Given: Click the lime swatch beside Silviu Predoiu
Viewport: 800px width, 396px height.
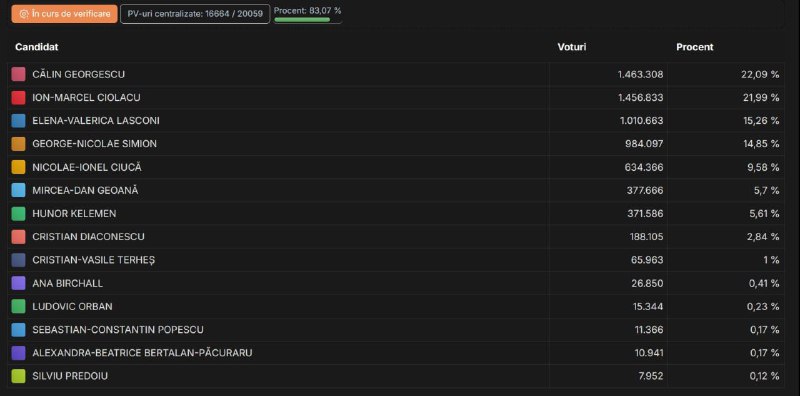Looking at the screenshot, I should 18,376.
